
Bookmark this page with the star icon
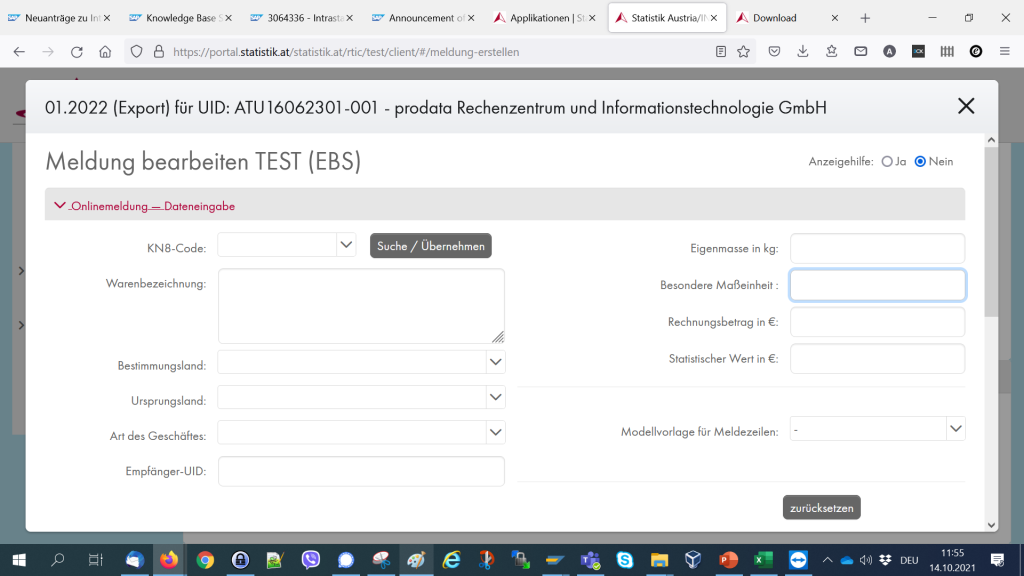point(744,52)
